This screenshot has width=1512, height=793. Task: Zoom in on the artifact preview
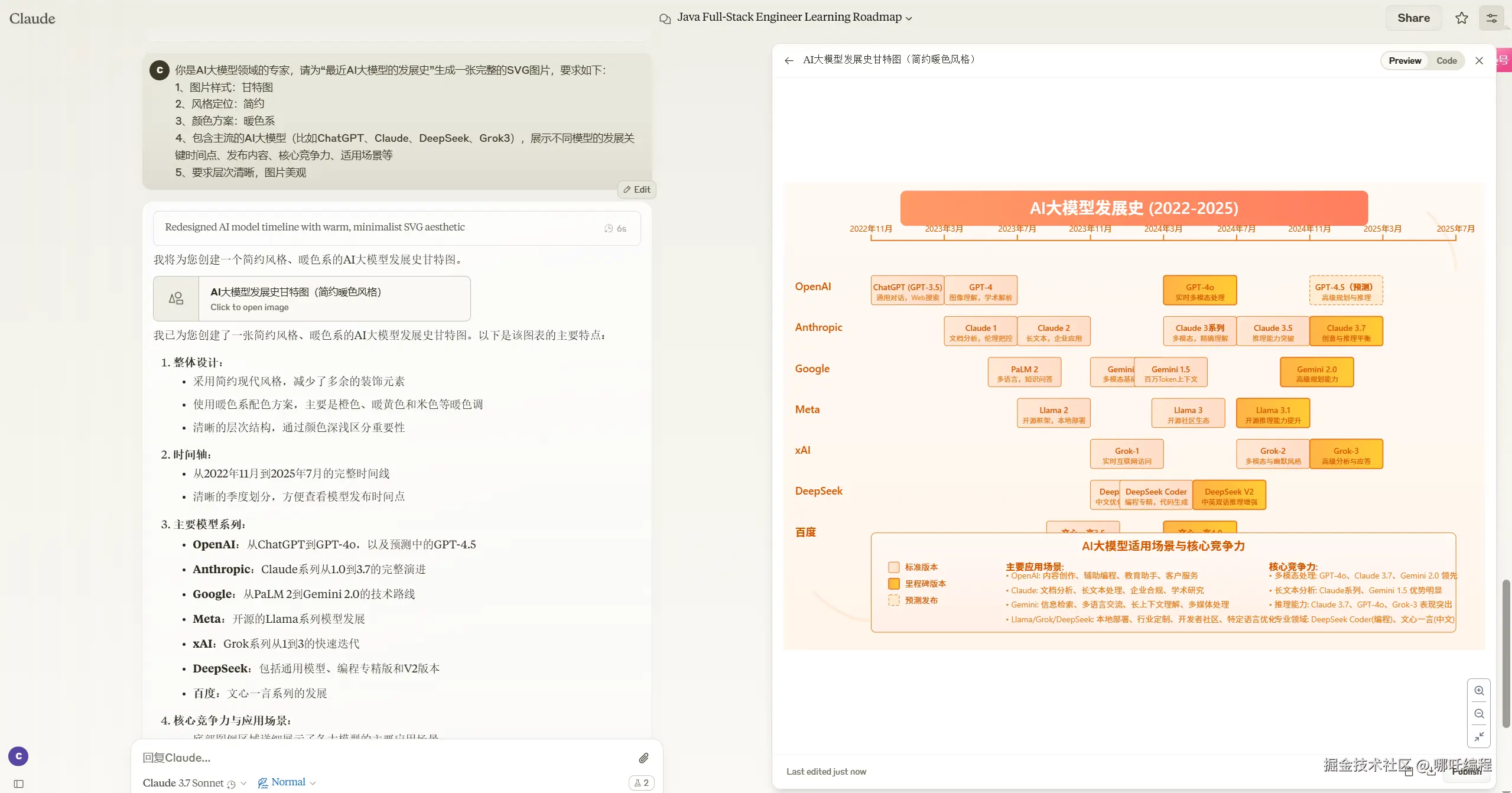coord(1479,691)
